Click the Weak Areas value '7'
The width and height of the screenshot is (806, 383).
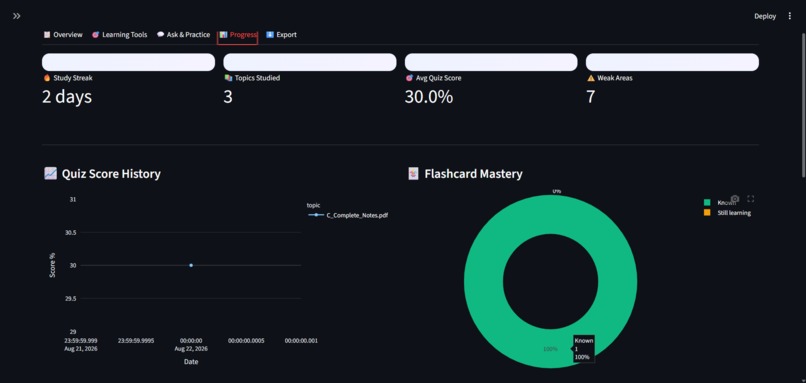591,96
